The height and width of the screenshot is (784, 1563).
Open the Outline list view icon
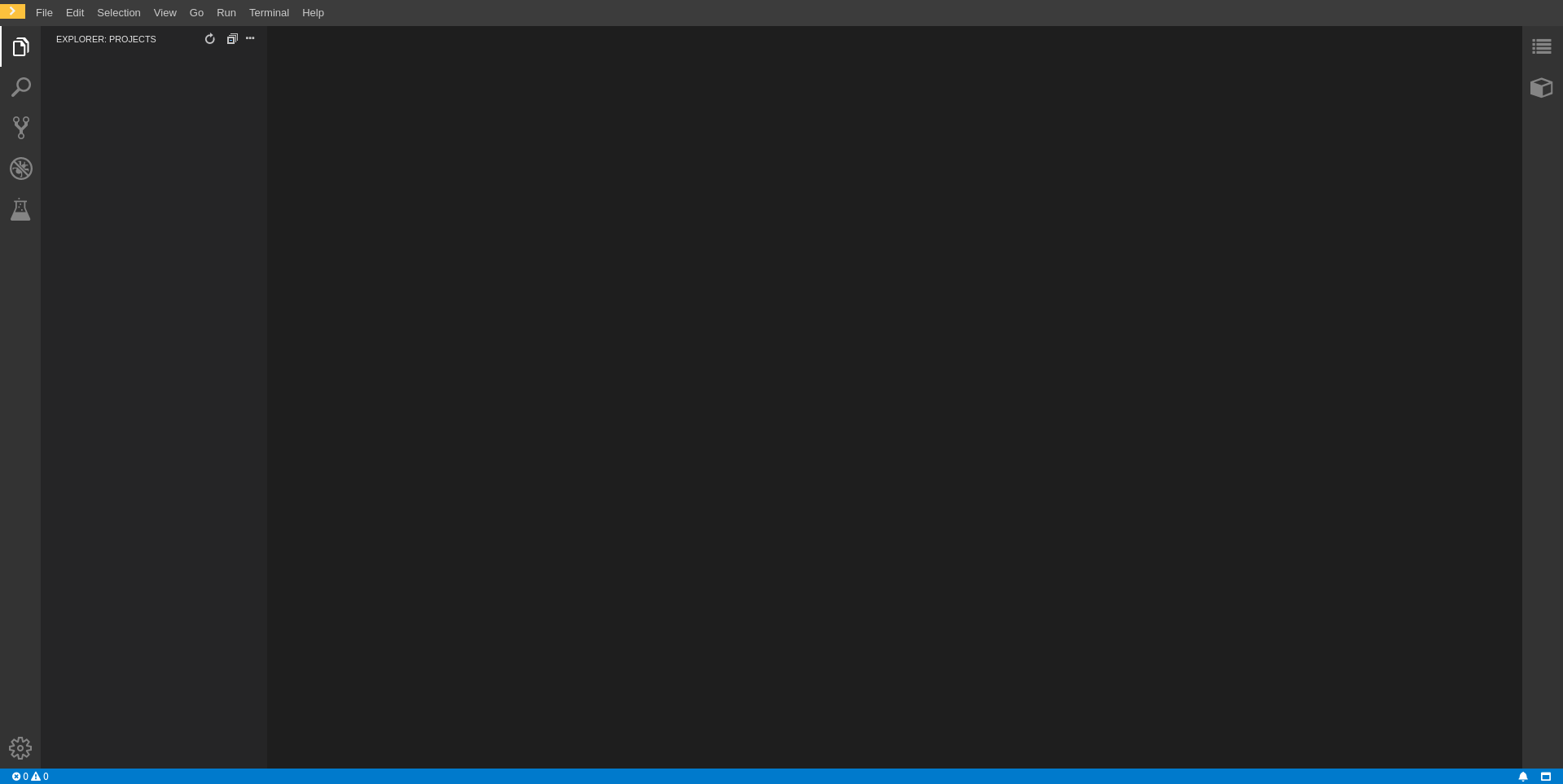tap(1542, 46)
